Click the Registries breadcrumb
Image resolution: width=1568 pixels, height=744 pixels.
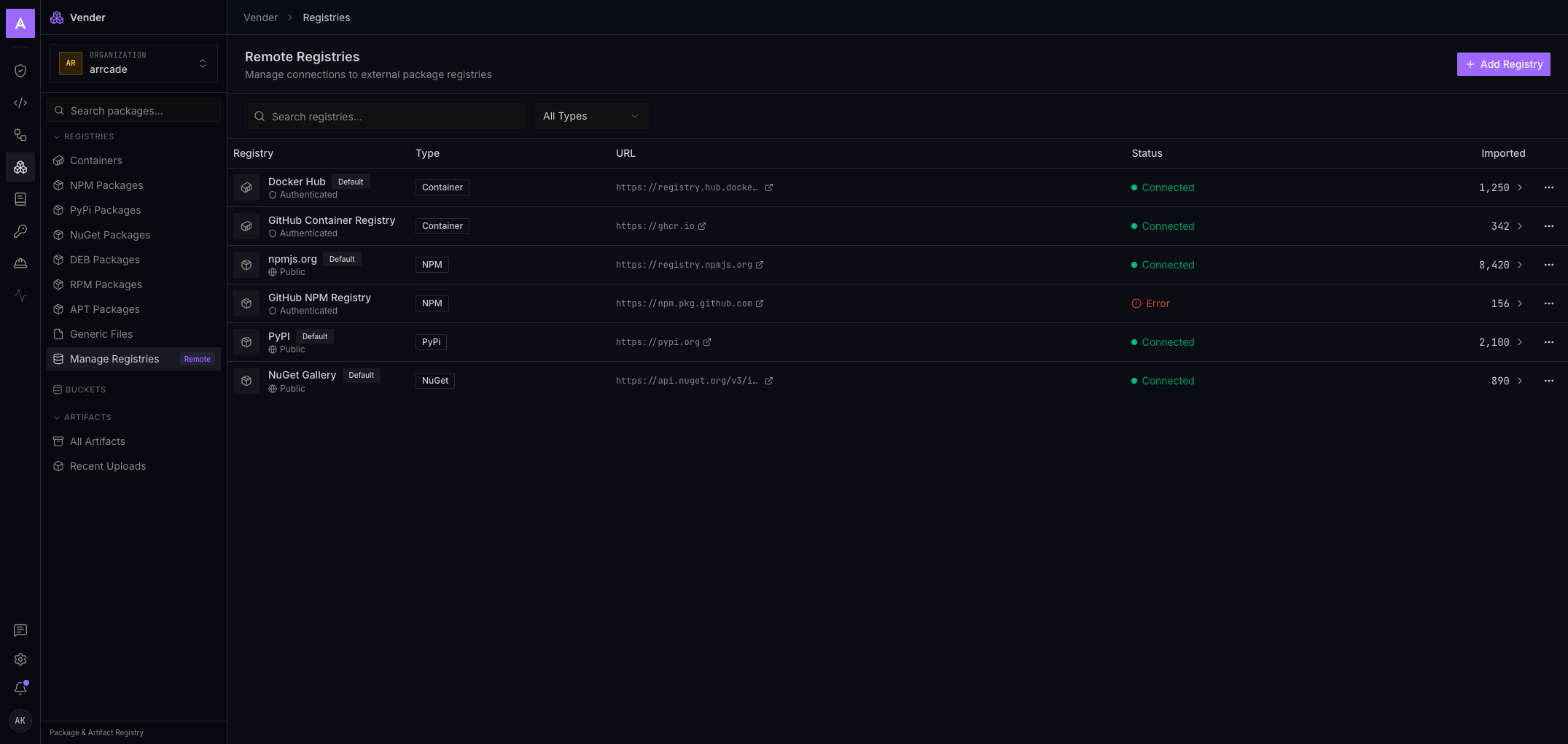point(327,18)
